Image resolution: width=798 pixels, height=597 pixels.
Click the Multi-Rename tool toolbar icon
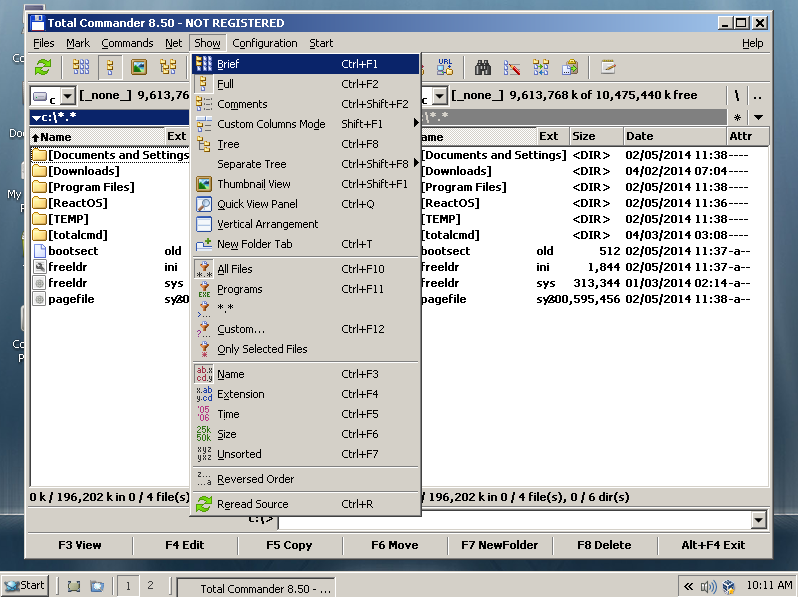(x=511, y=67)
